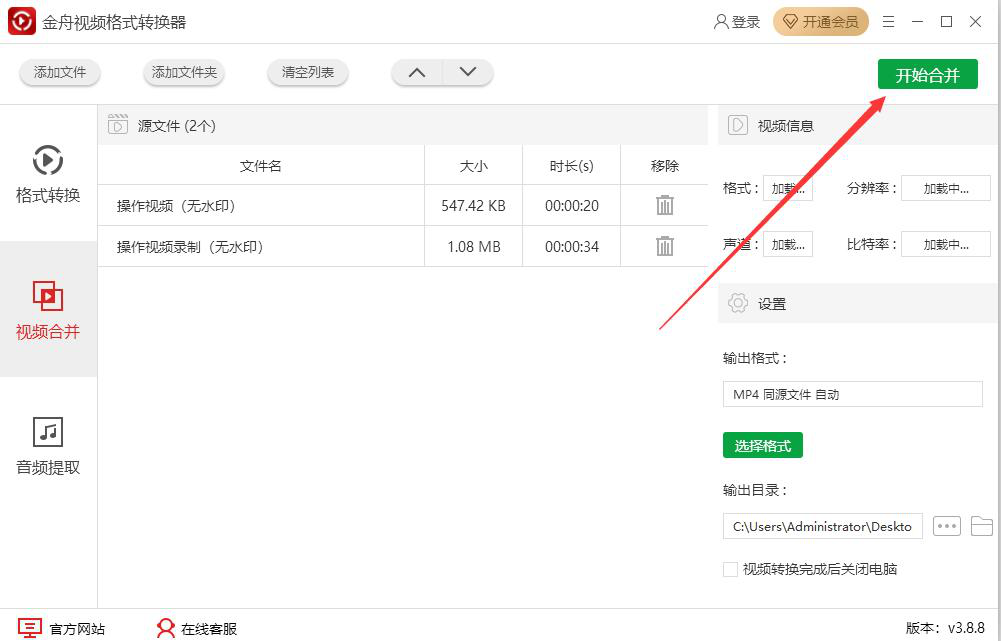Open the output folder icon

(981, 526)
